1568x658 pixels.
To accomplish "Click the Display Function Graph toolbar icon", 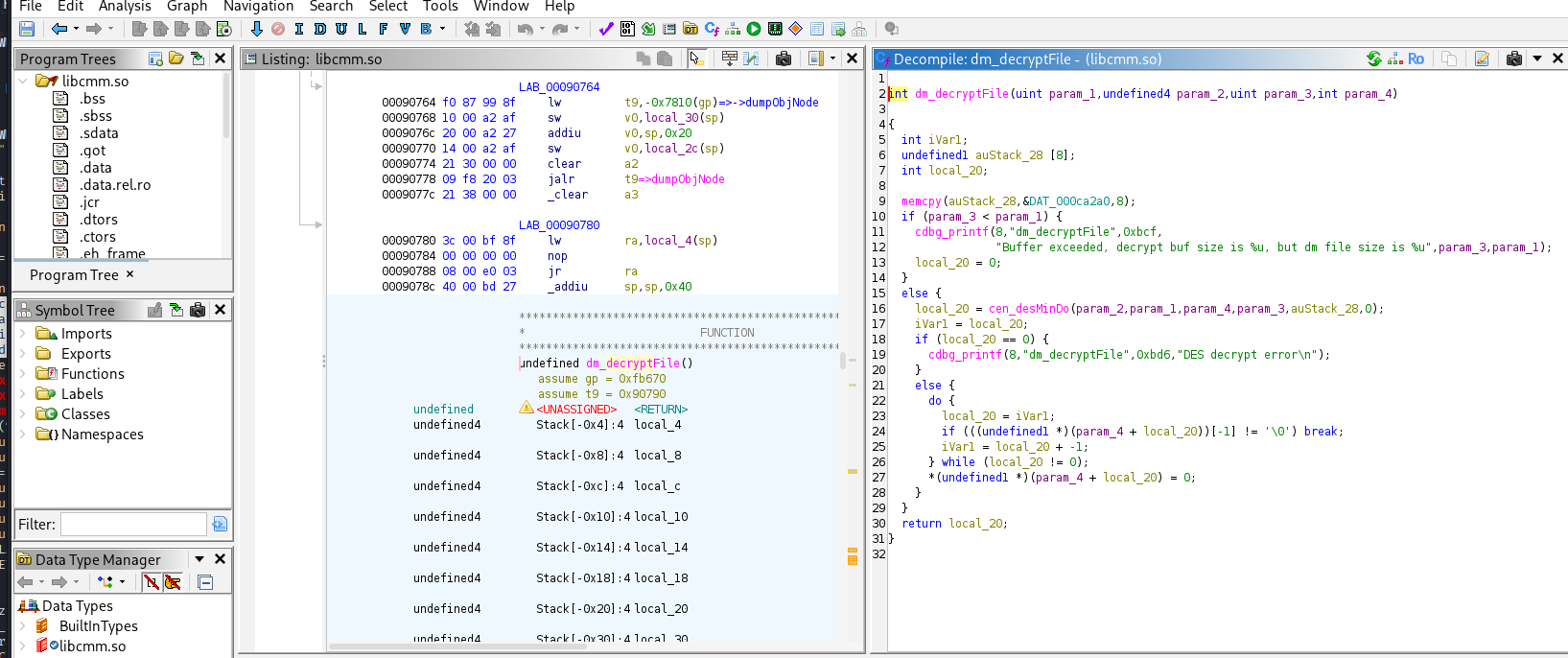I will tap(733, 30).
